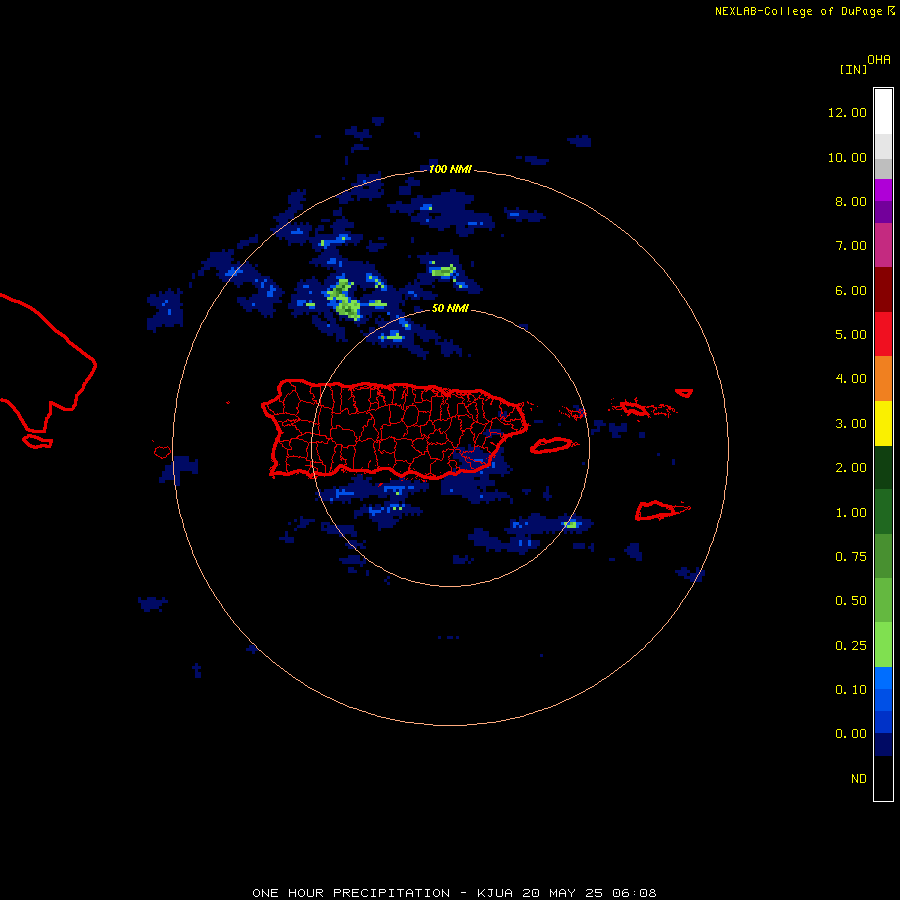Screen dimensions: 900x900
Task: Click the 4.00 legend value
Action: point(851,379)
